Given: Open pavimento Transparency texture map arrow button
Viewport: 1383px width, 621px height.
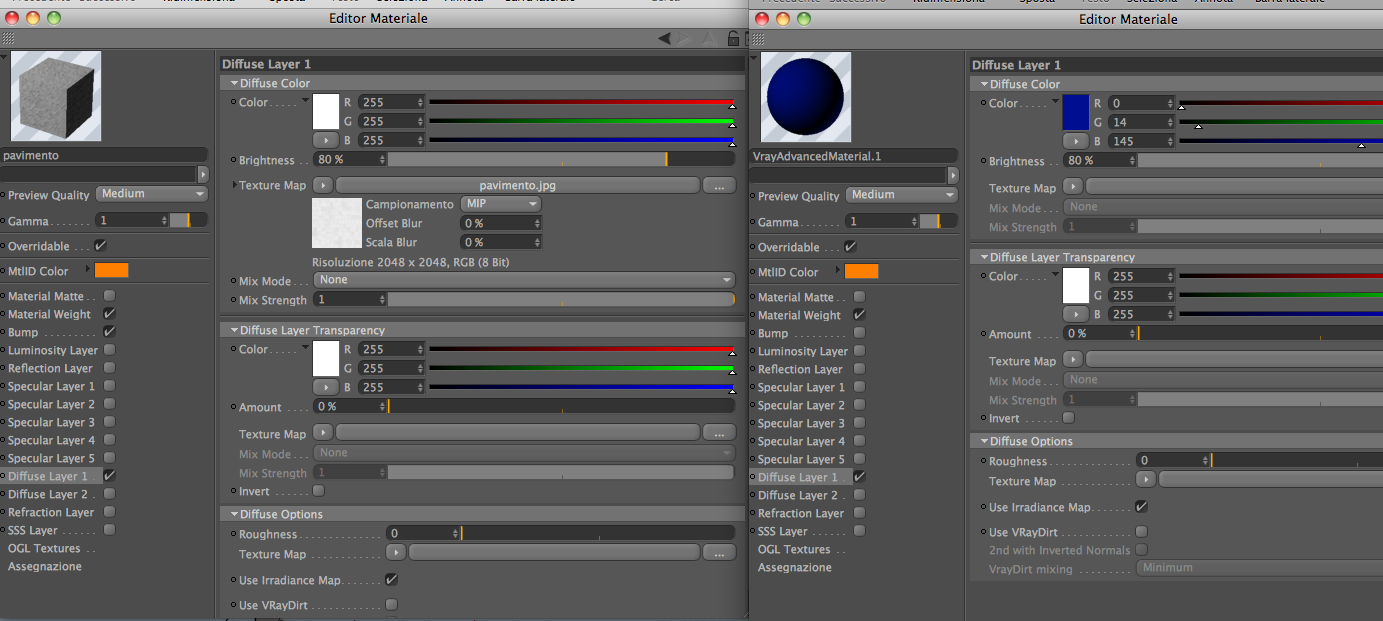Looking at the screenshot, I should 323,434.
